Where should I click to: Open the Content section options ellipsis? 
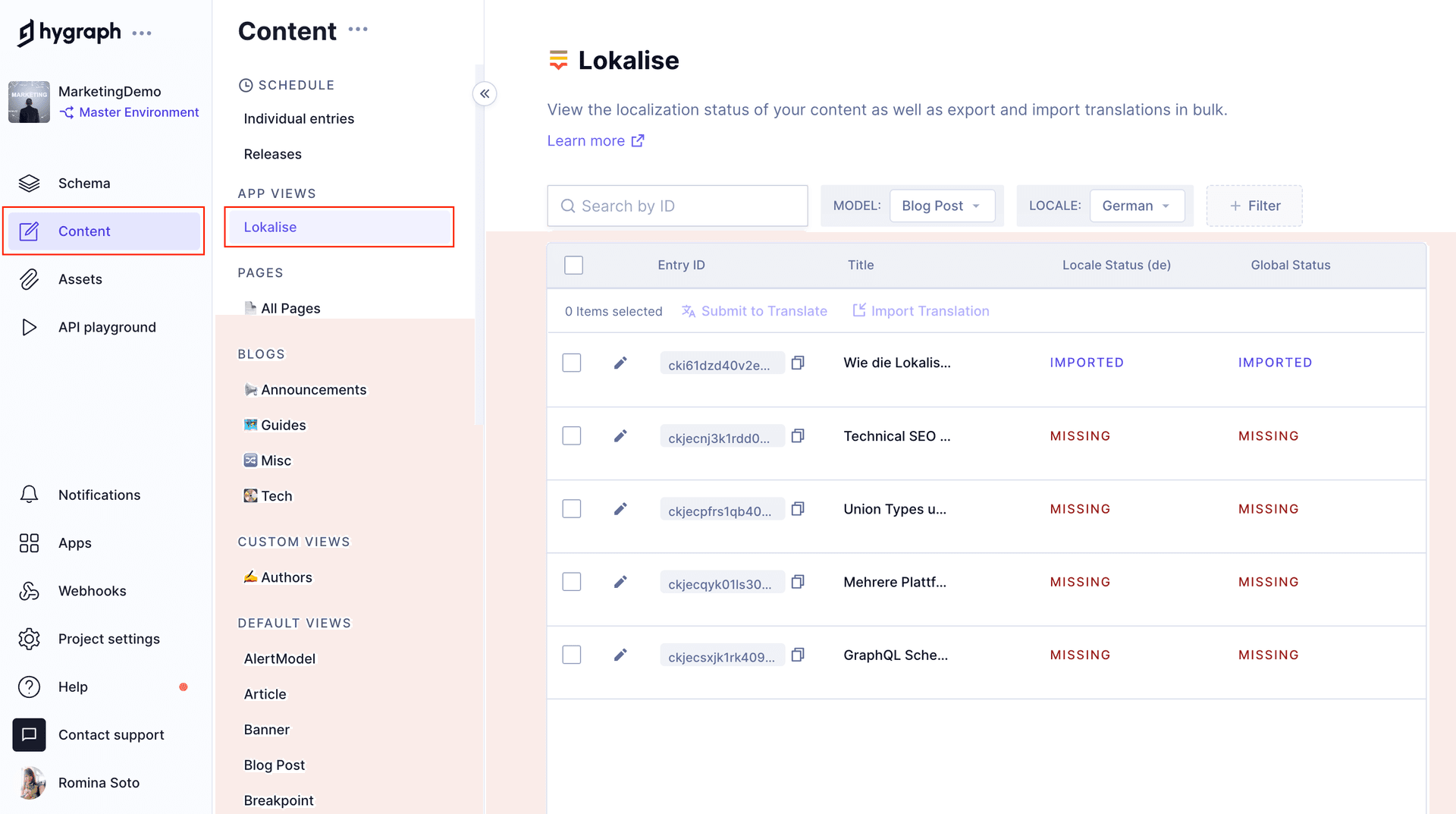(358, 30)
